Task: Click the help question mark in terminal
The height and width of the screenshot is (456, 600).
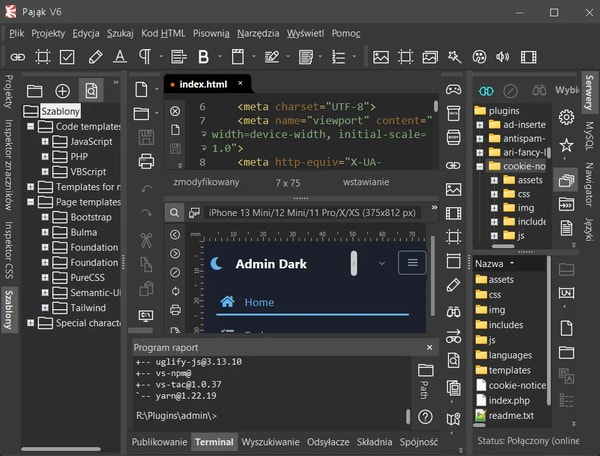Action: coord(425,417)
